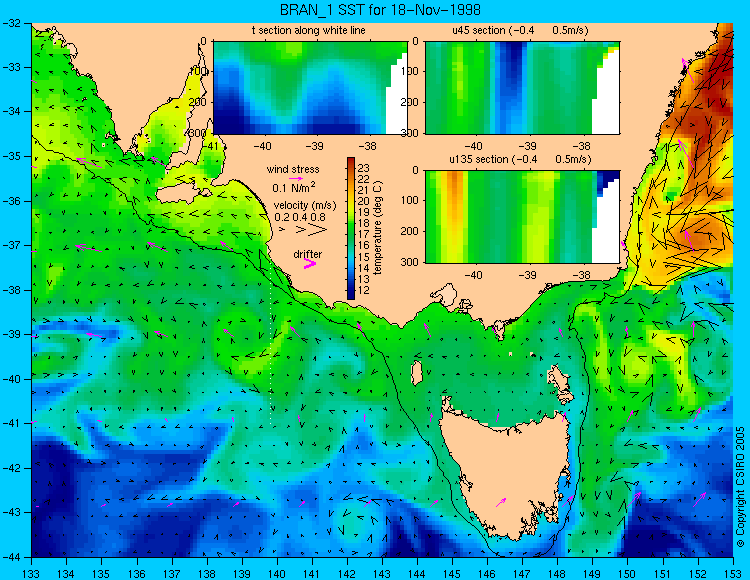Screen dimensions: 750x580
Task: Click the "wind stress" legend label
Action: (293, 169)
